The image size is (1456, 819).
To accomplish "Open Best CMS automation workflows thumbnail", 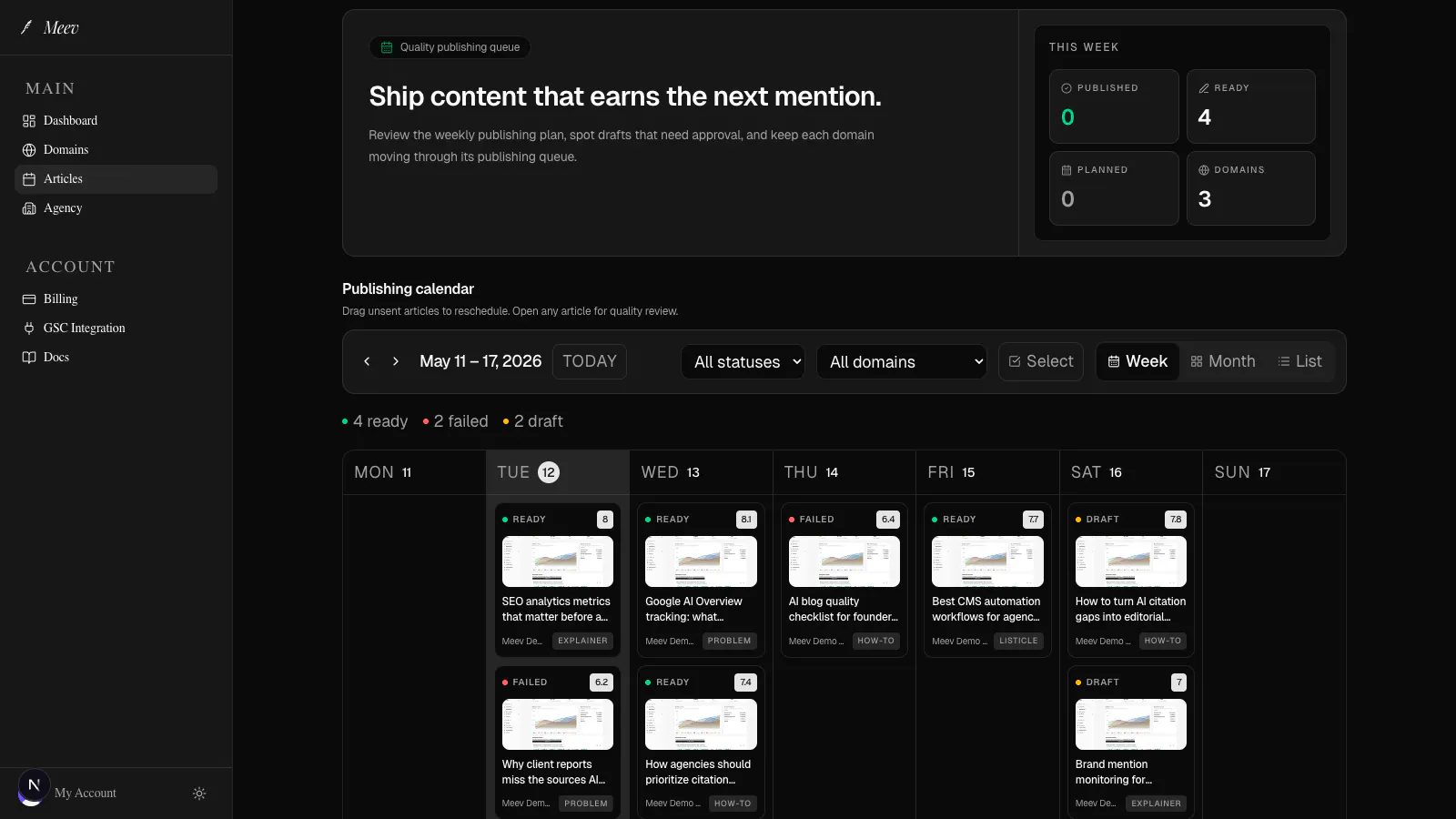I will (x=987, y=561).
